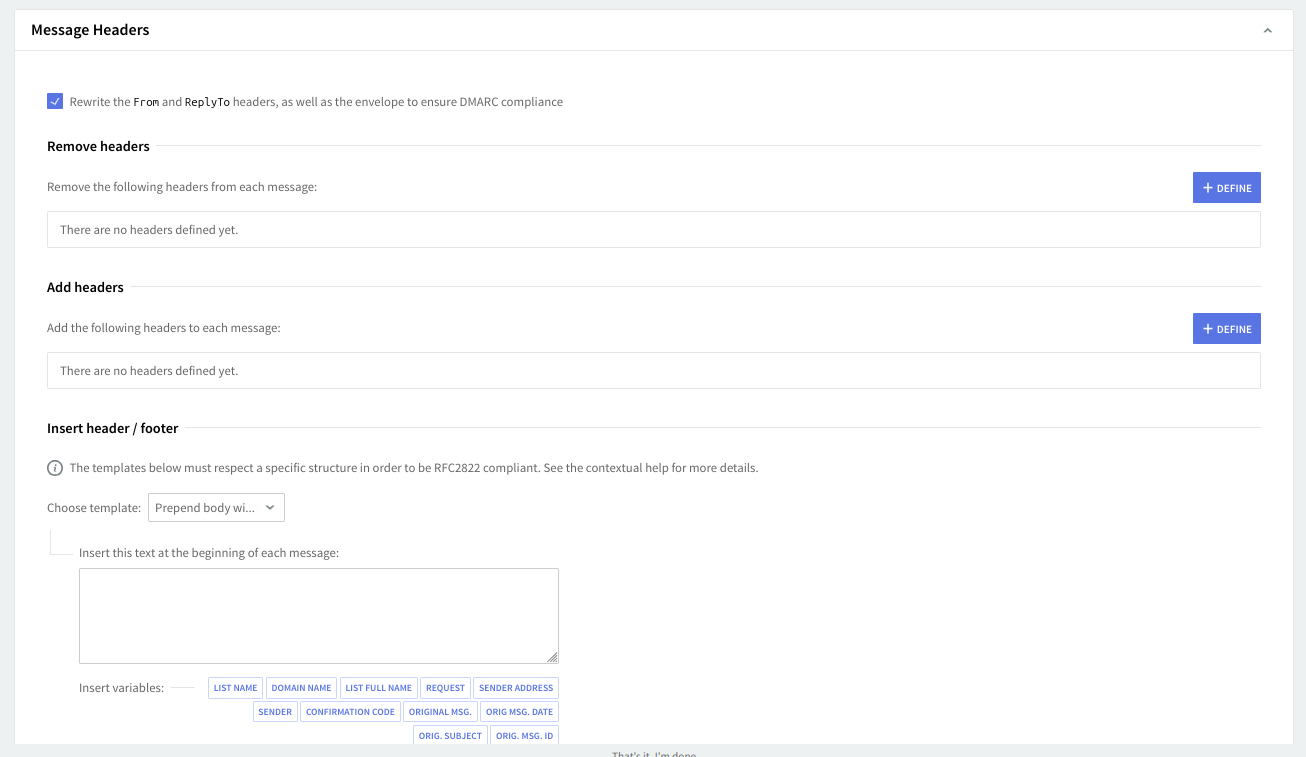
Task: Insert the ORIG. MSG. ID variable
Action: click(x=524, y=736)
